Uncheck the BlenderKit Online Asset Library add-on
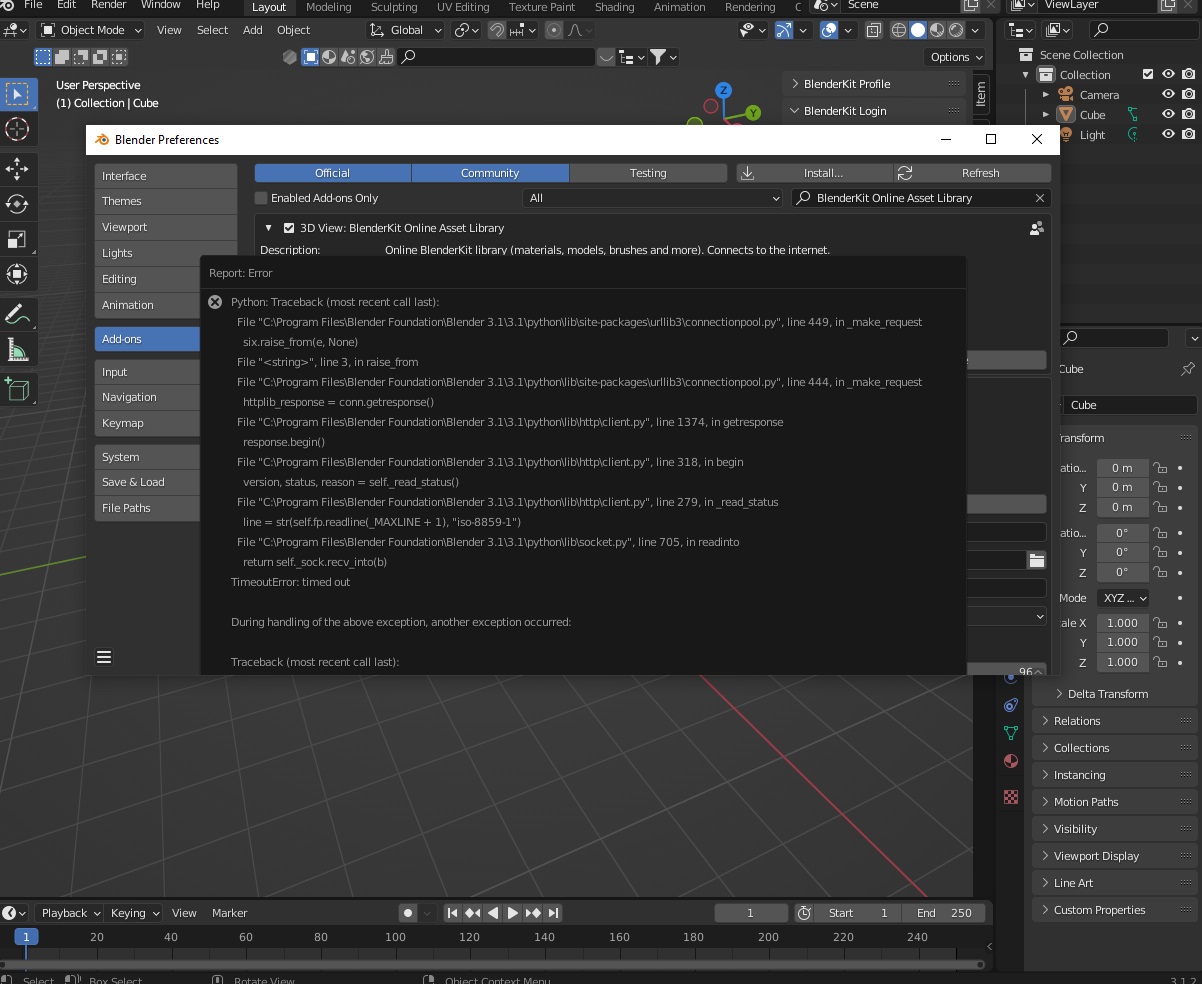The width and height of the screenshot is (1202, 984). 289,228
